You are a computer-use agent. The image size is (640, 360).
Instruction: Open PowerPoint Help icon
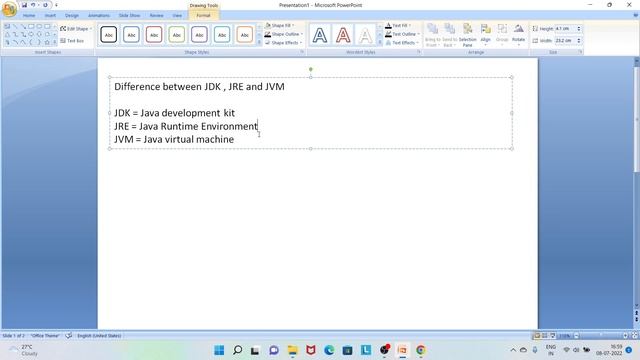[636, 16]
